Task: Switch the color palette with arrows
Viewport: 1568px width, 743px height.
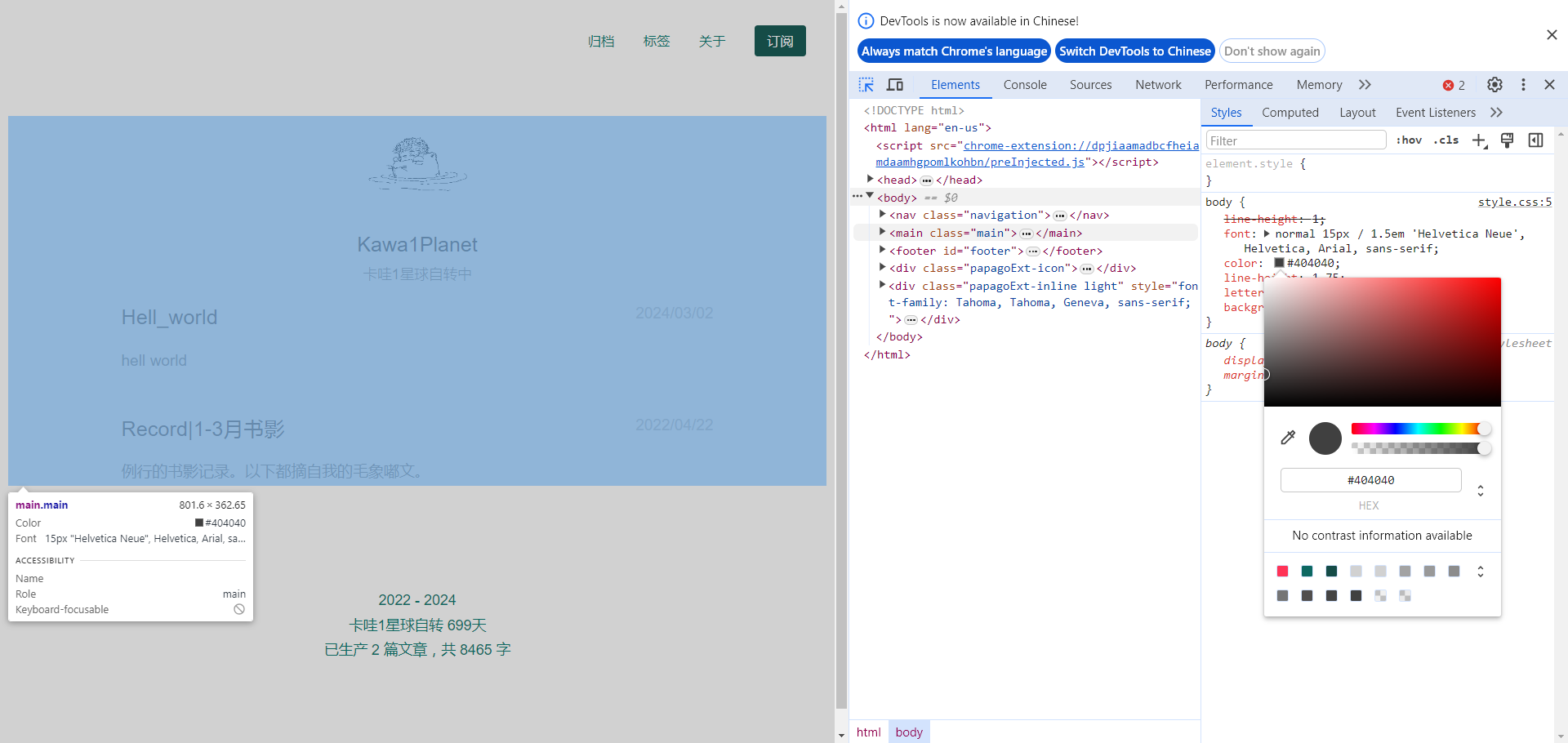Action: 1481,572
